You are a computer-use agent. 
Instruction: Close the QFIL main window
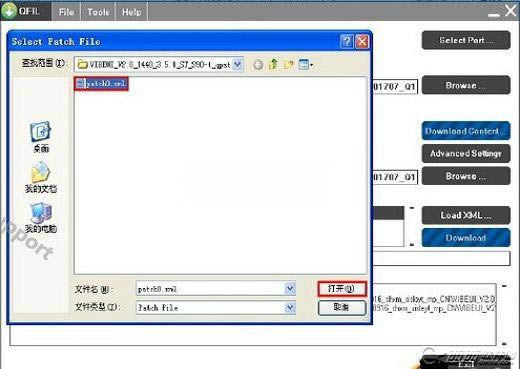(510, 11)
